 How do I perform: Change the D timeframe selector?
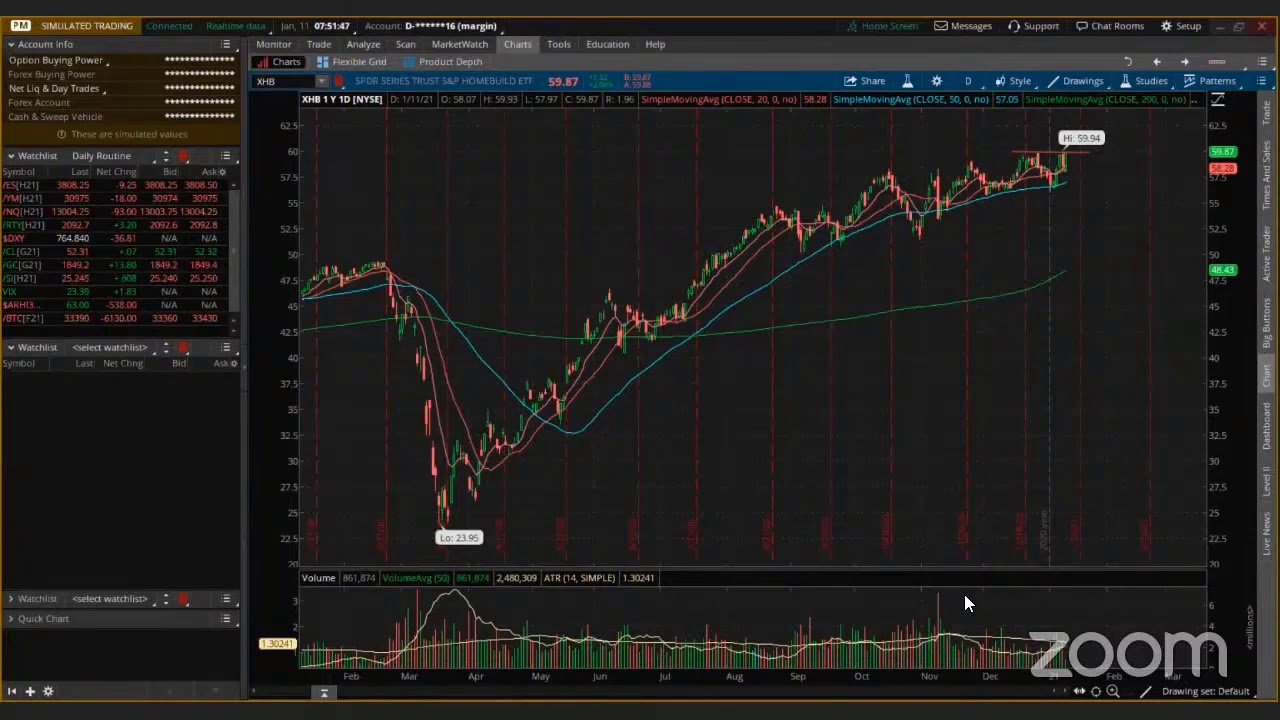pos(967,81)
